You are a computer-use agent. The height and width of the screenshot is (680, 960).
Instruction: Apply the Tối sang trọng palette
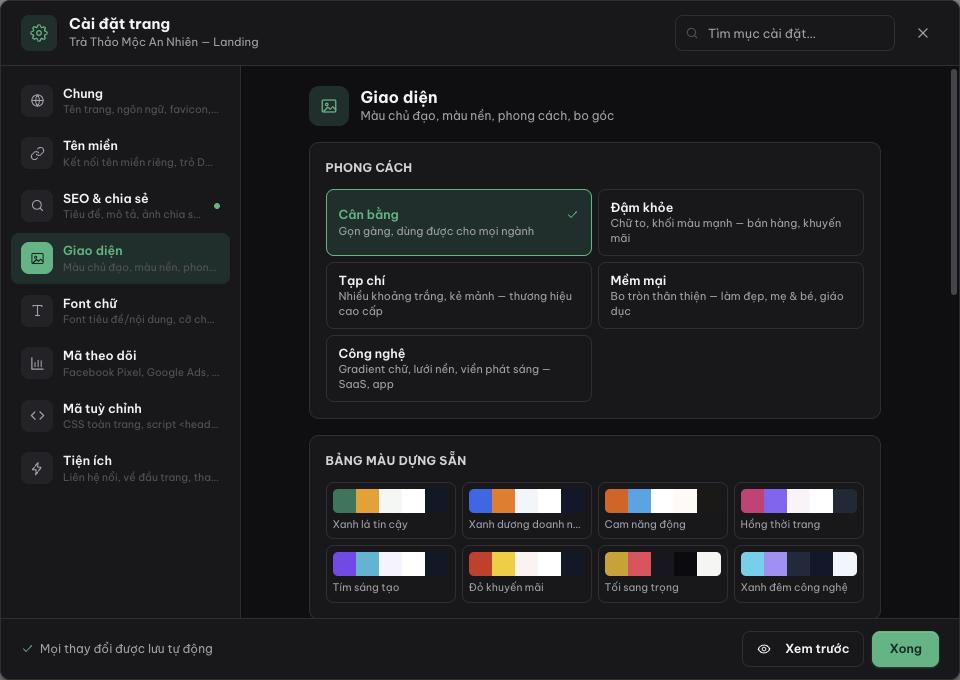pyautogui.click(x=662, y=574)
